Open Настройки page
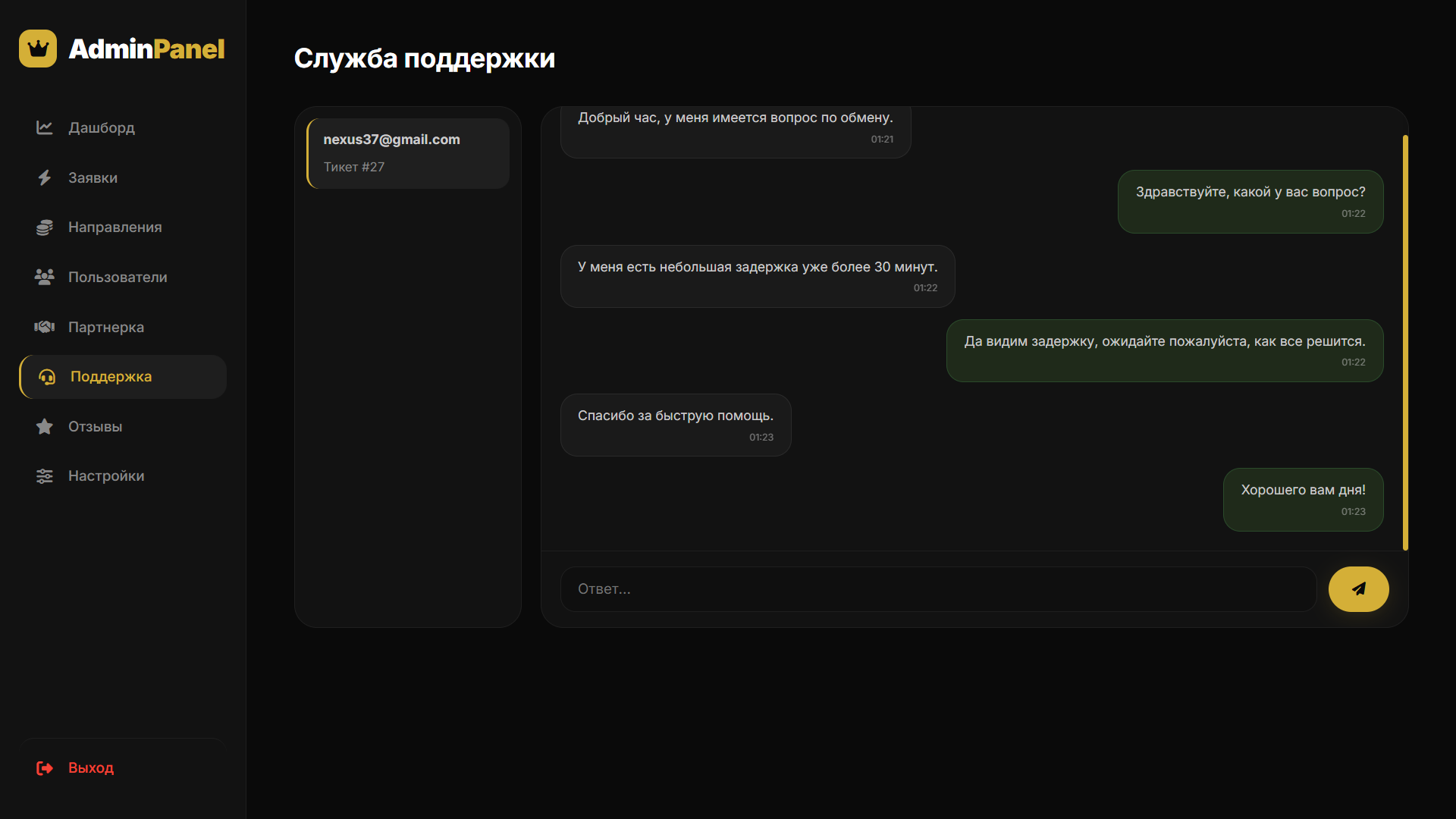This screenshot has width=1456, height=819. click(123, 476)
